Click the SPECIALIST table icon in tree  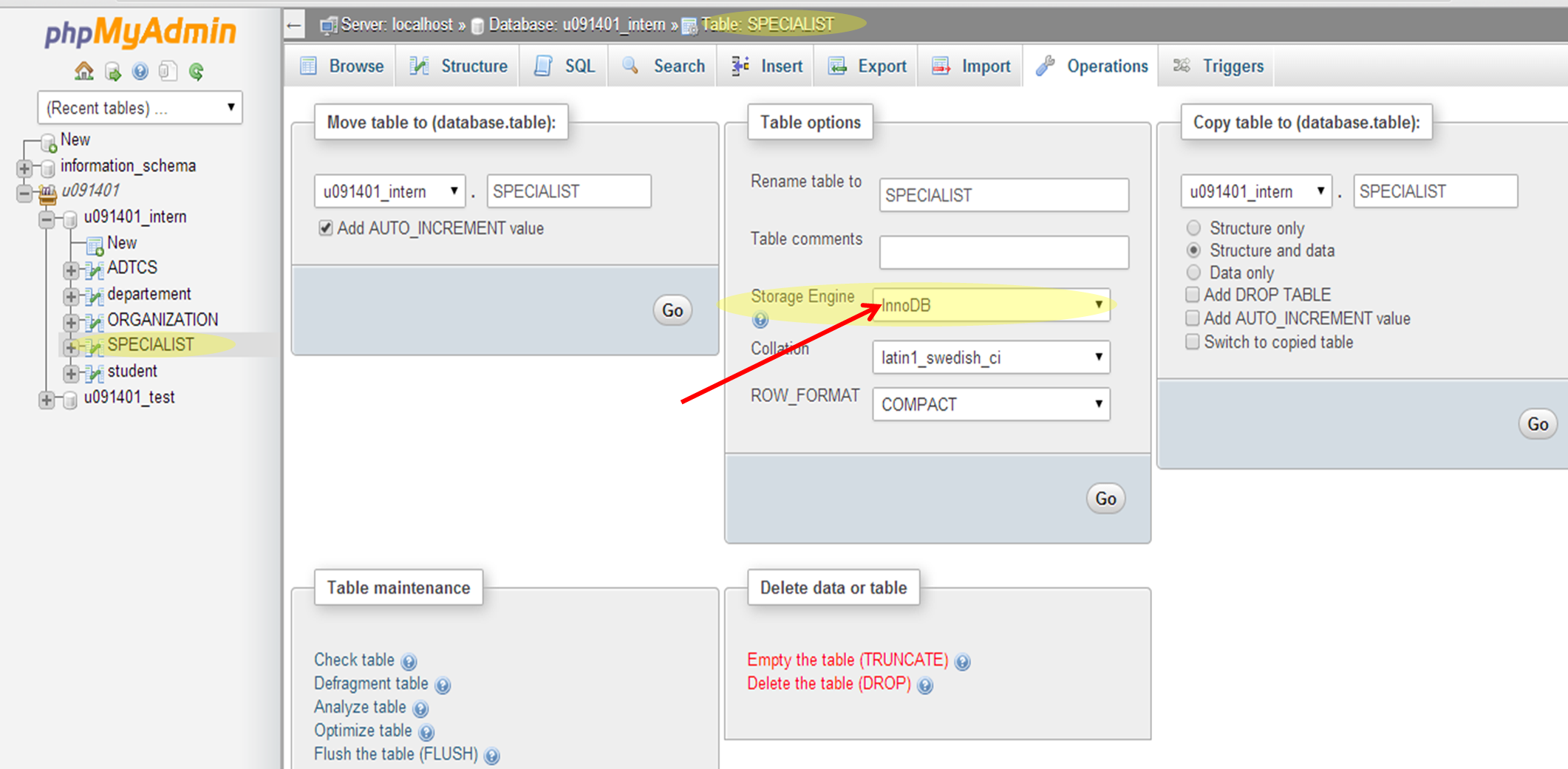94,347
